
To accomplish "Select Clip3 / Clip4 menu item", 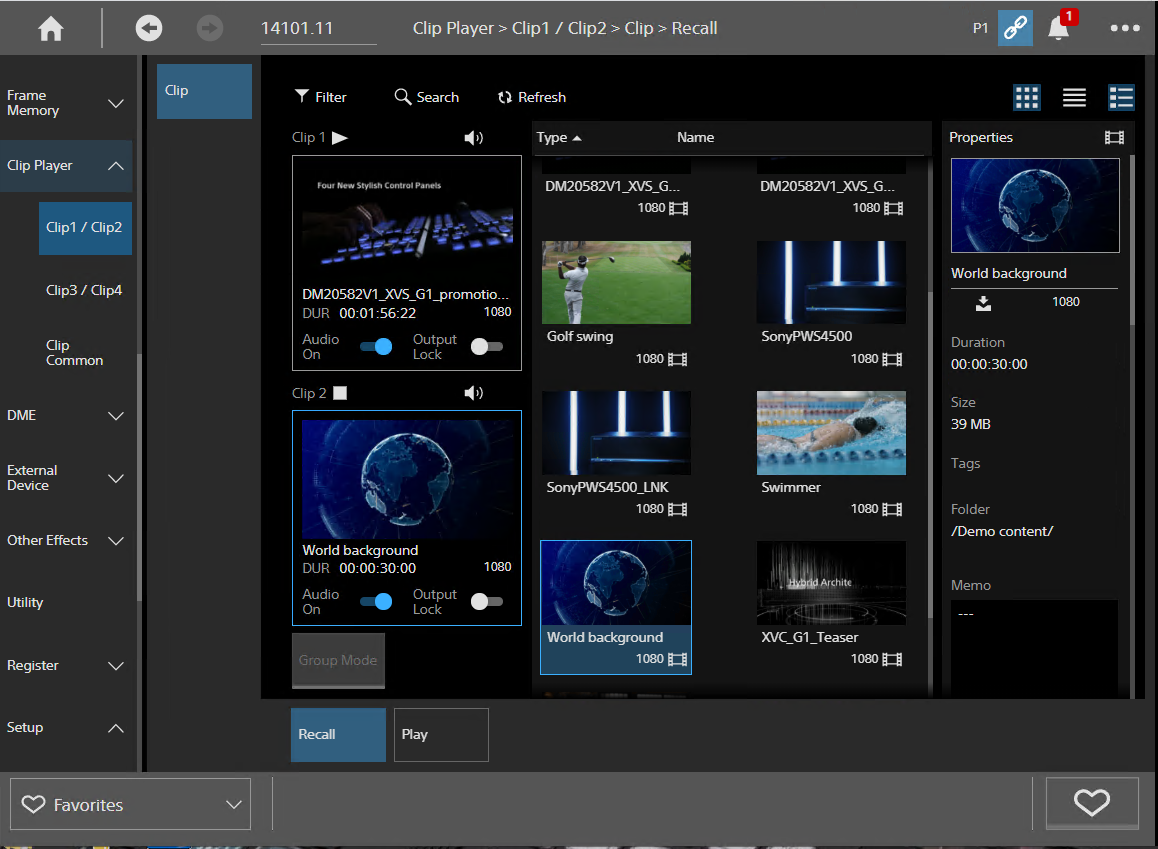I will (84, 290).
